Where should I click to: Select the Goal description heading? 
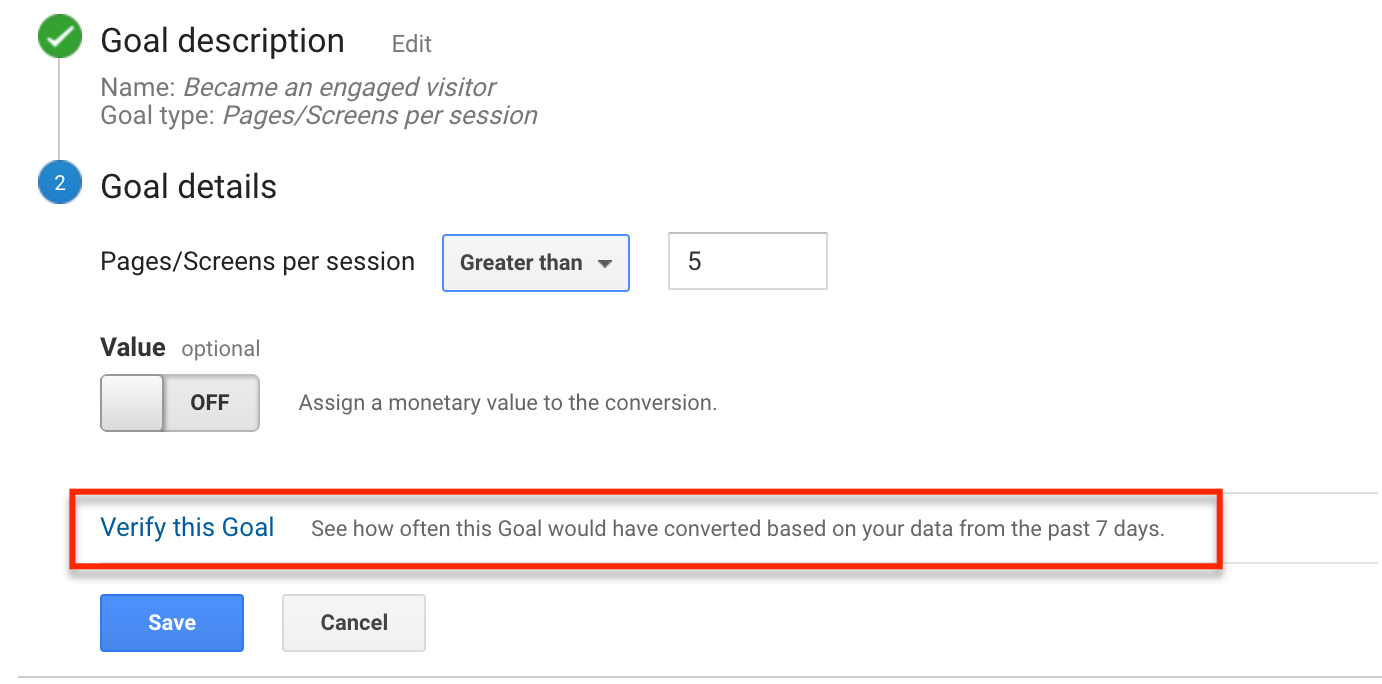tap(222, 41)
